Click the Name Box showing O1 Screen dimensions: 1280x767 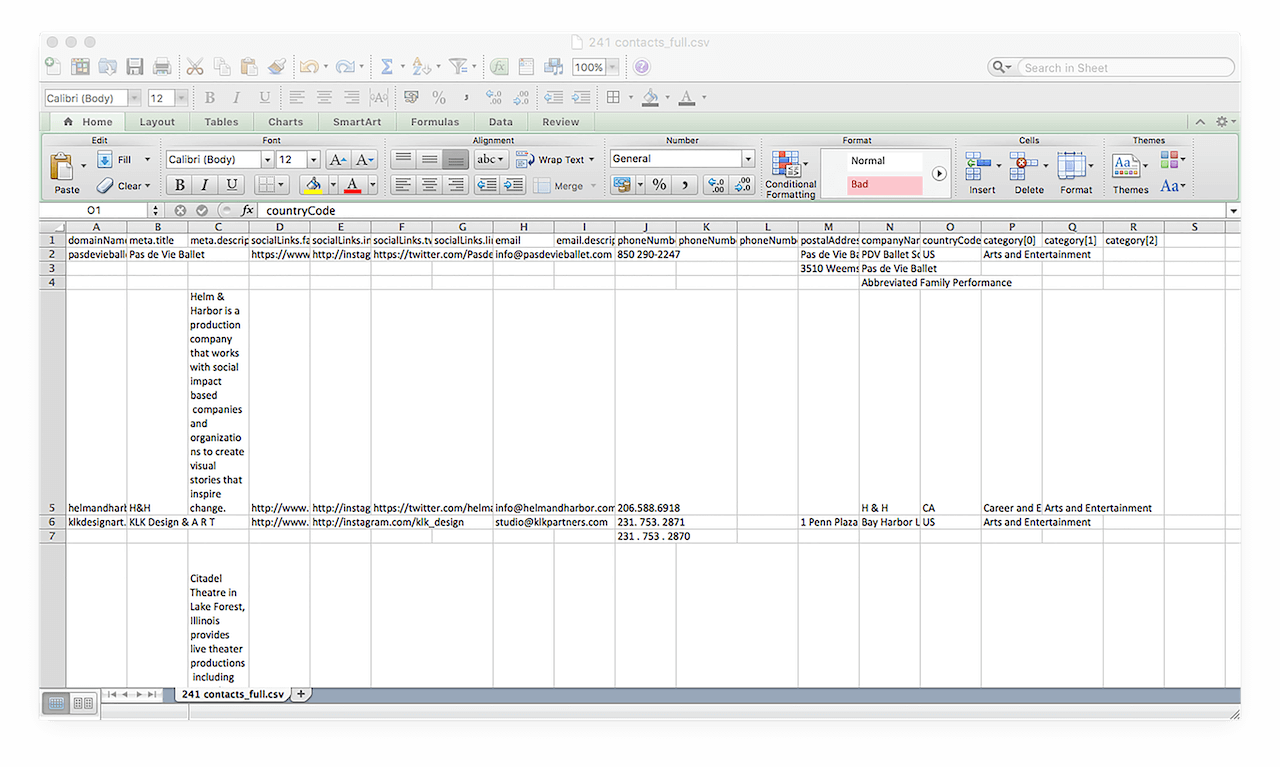tap(94, 211)
